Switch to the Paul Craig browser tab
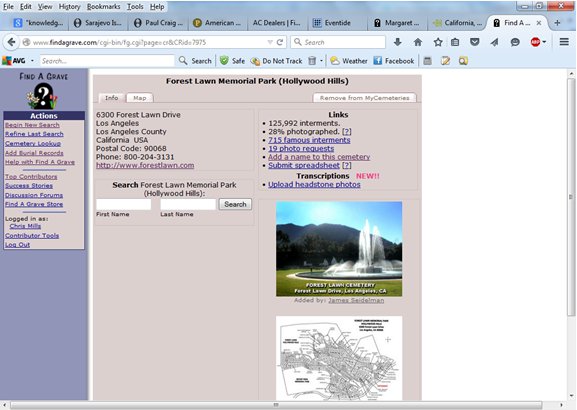Image resolution: width=577 pixels, height=410 pixels. pyautogui.click(x=159, y=23)
